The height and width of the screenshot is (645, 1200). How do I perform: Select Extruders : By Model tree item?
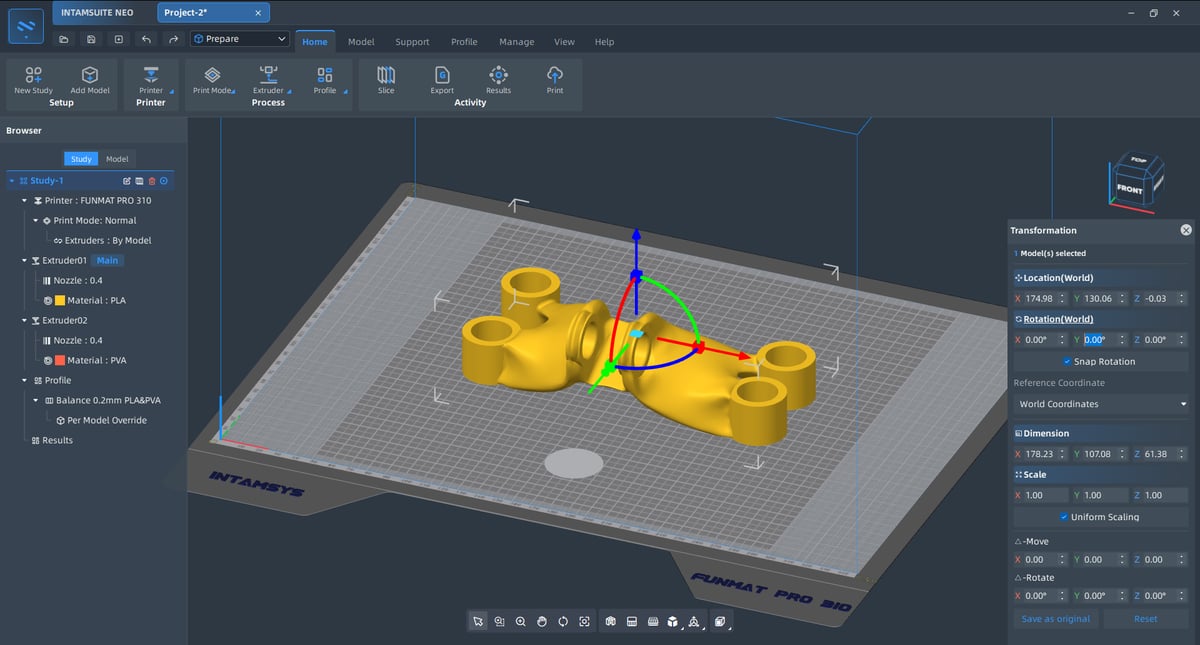pyautogui.click(x=102, y=241)
